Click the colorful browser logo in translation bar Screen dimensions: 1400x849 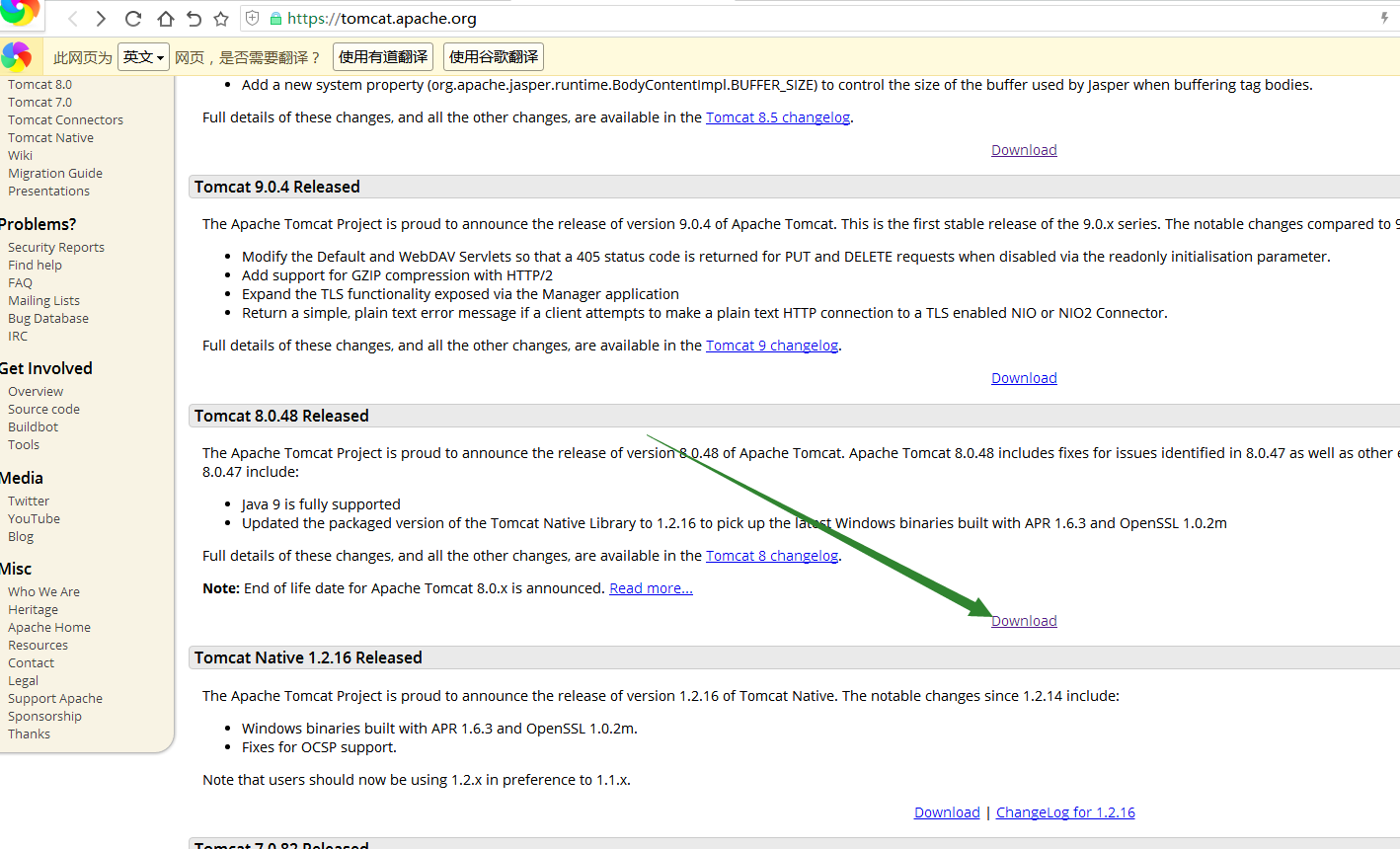click(16, 56)
